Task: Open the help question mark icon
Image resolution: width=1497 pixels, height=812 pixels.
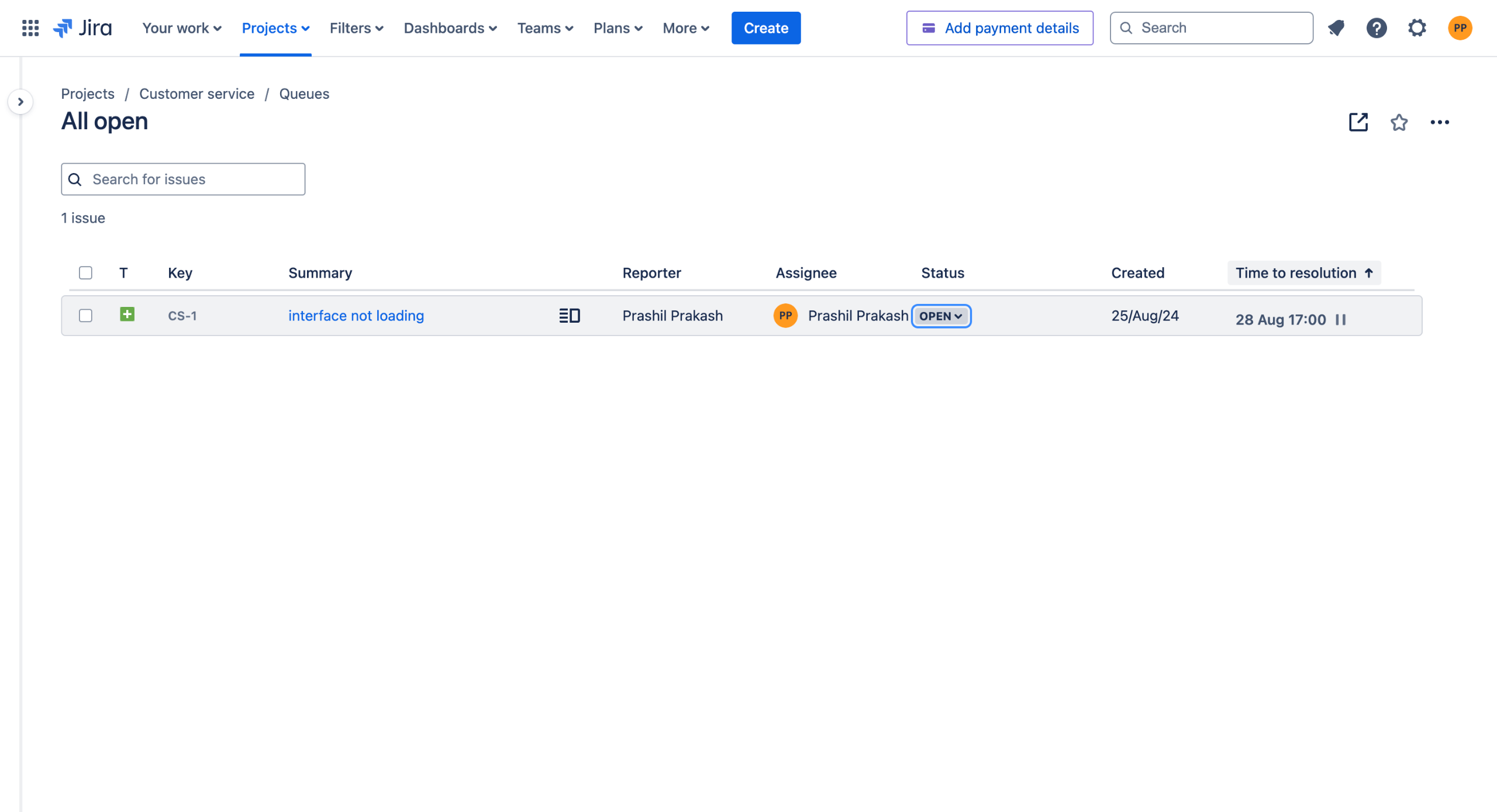Action: pos(1377,27)
